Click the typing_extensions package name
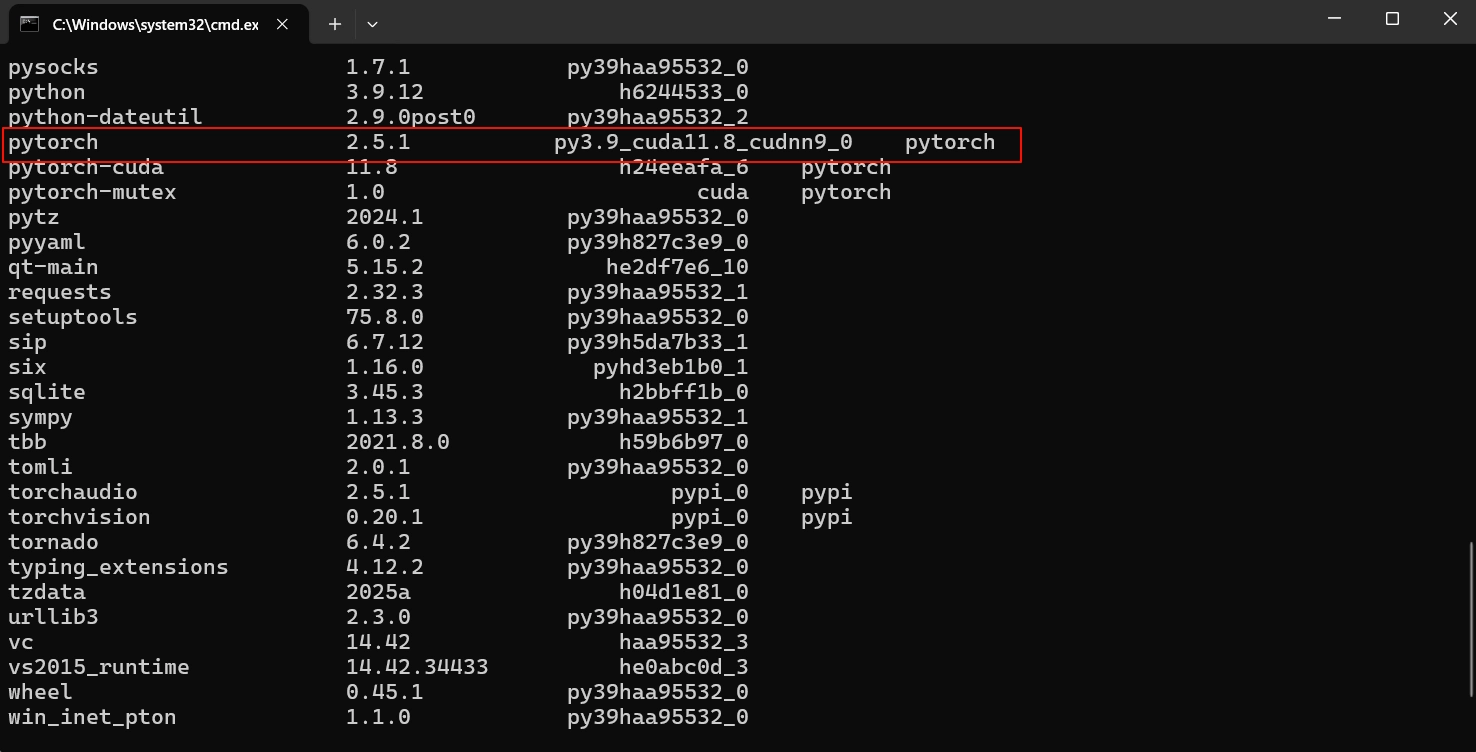Image resolution: width=1476 pixels, height=752 pixels. pyautogui.click(x=118, y=567)
